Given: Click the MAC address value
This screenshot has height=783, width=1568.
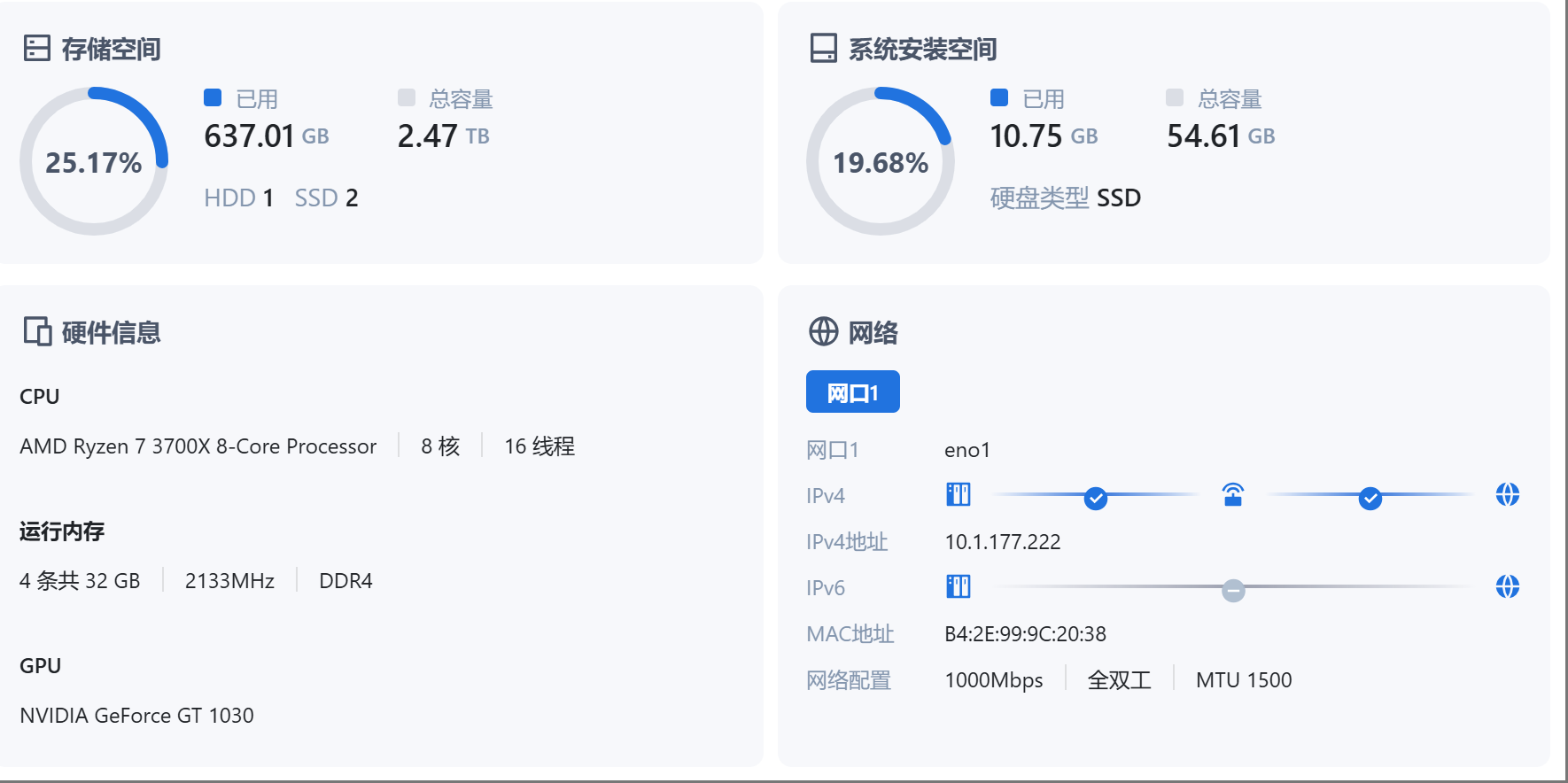Looking at the screenshot, I should coord(1025,634).
